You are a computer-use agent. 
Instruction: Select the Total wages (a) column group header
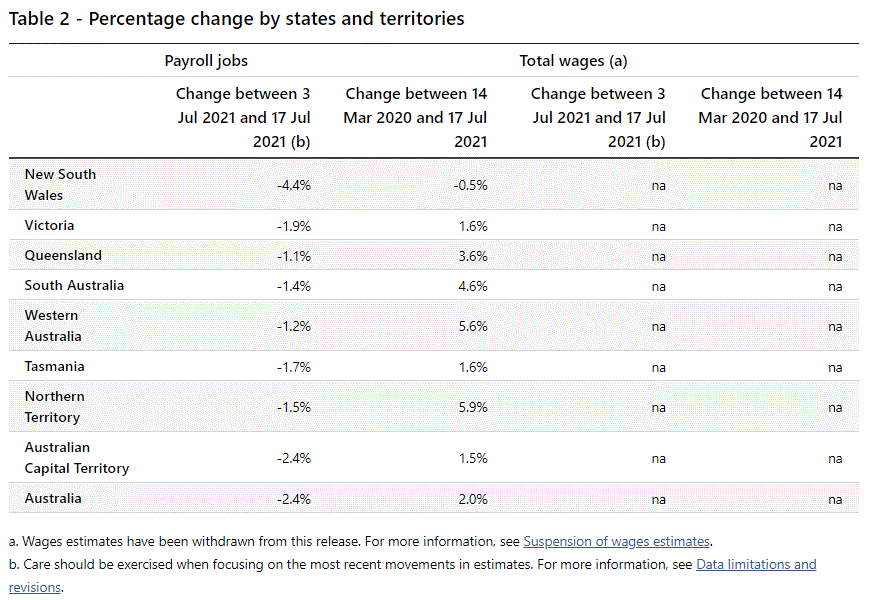point(573,61)
